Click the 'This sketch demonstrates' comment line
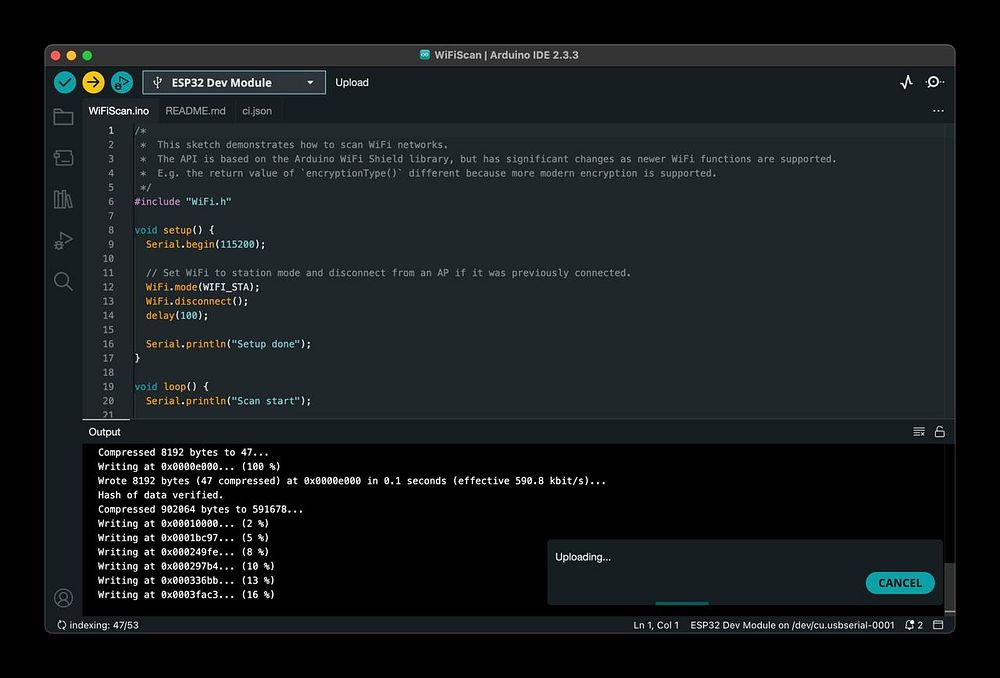This screenshot has height=678, width=1000. click(x=294, y=145)
